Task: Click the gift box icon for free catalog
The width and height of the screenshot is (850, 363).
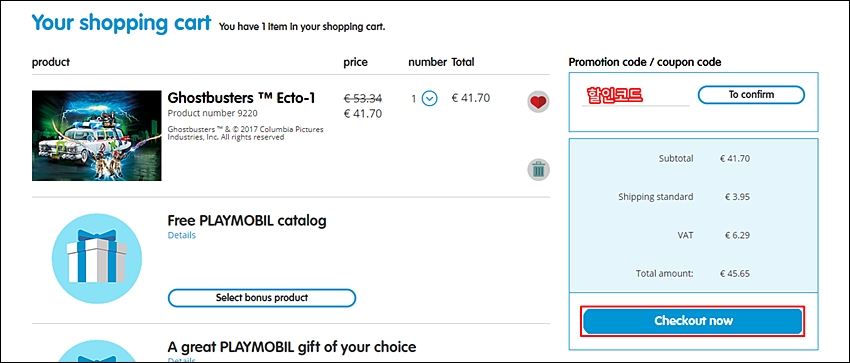Action: pos(96,258)
